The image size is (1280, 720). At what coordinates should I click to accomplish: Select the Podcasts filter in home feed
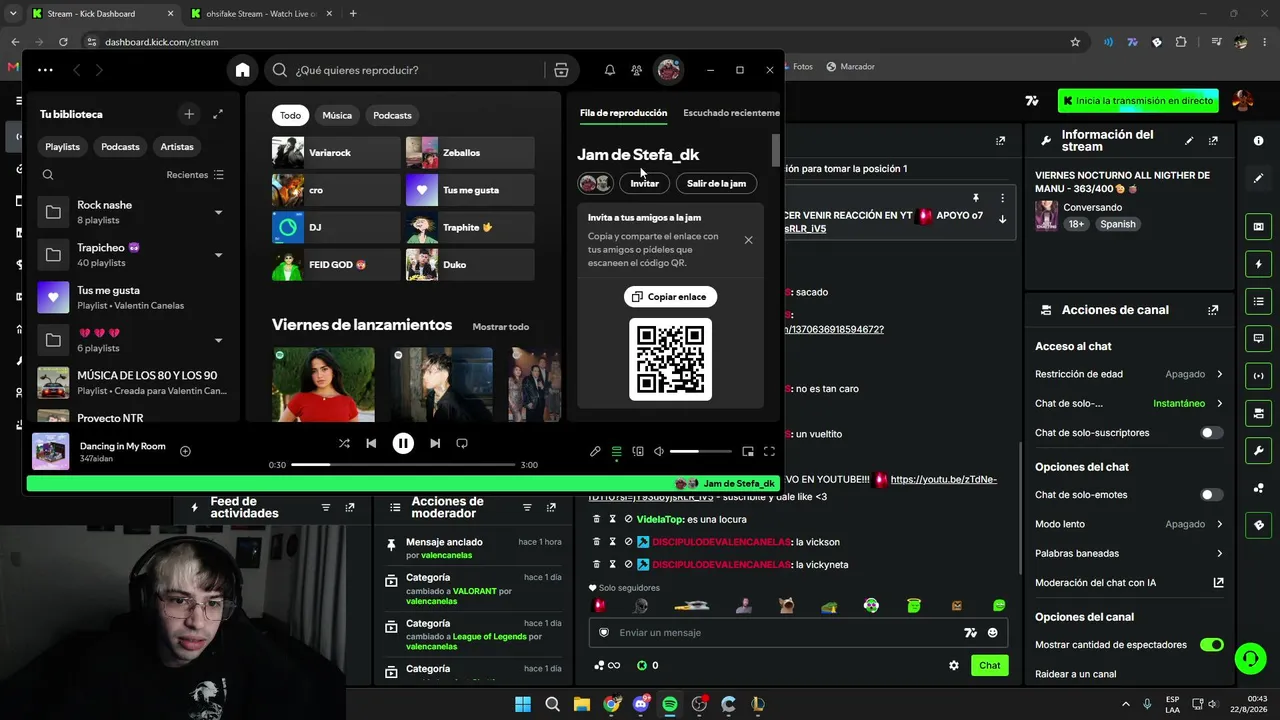click(x=392, y=115)
